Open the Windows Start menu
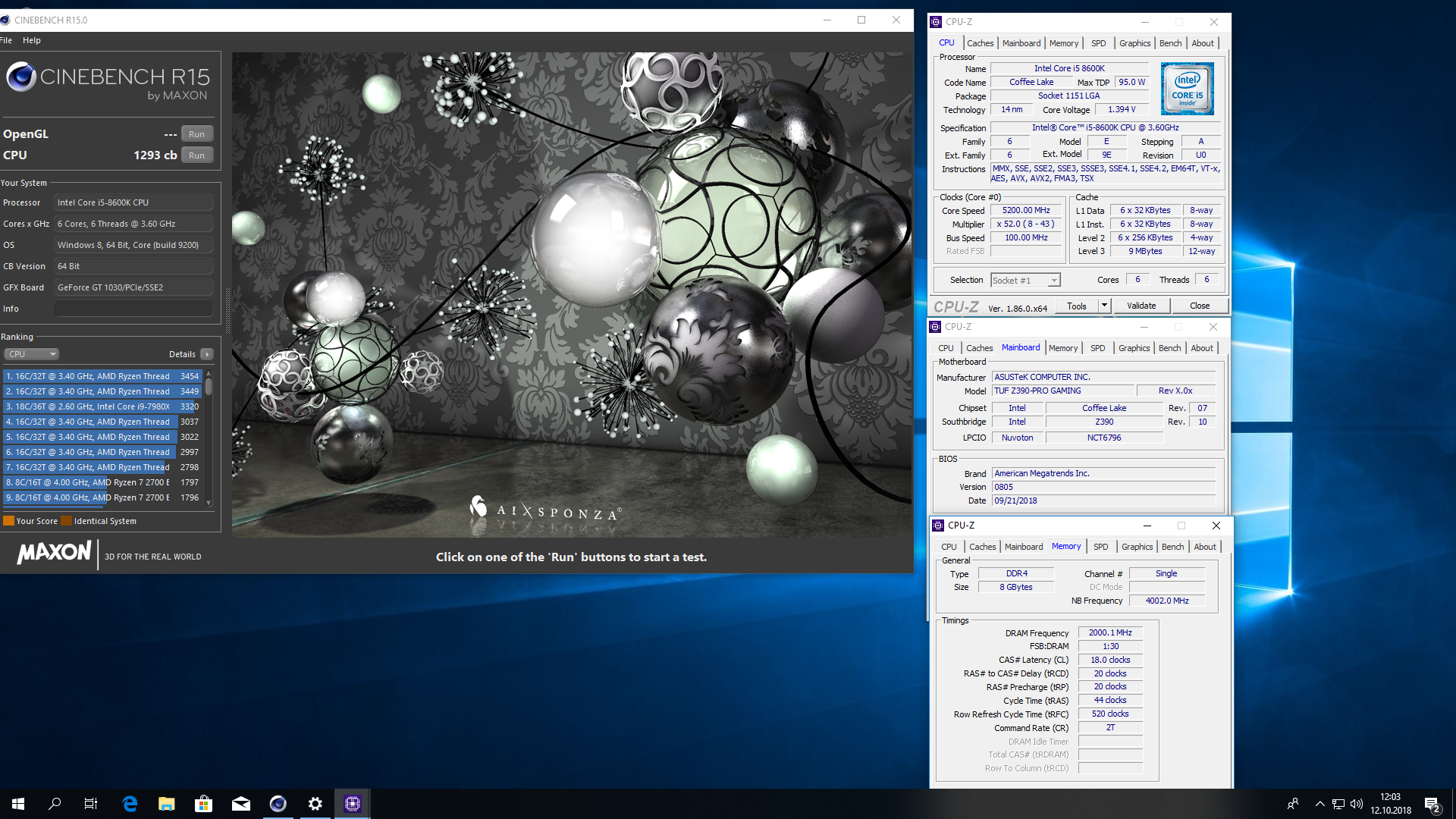Screen dimensions: 1456x819 (x=18, y=804)
